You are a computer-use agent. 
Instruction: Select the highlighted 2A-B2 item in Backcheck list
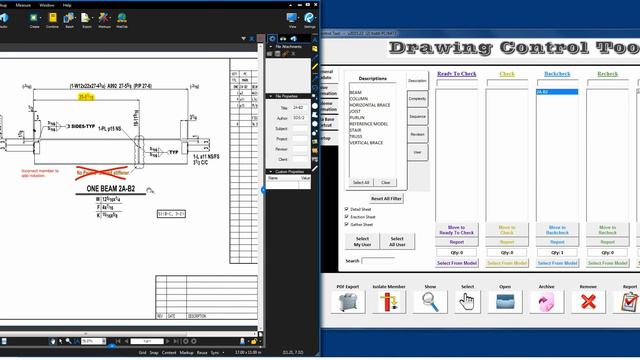pos(557,92)
